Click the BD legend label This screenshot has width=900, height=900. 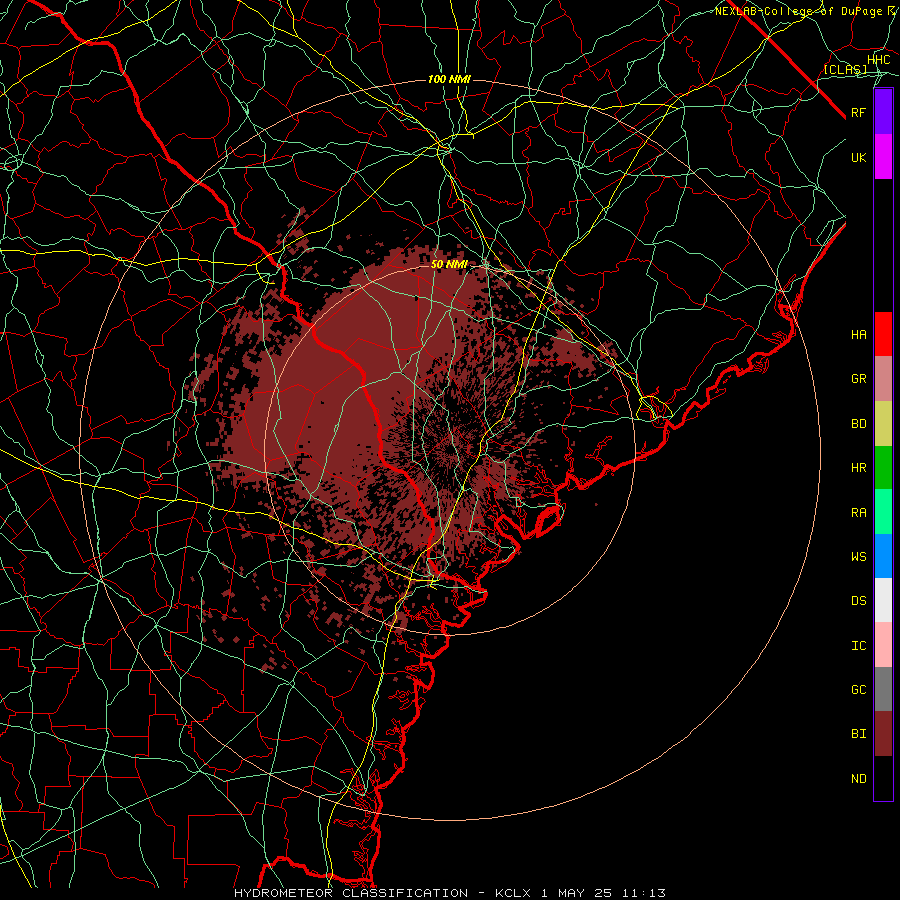point(858,424)
